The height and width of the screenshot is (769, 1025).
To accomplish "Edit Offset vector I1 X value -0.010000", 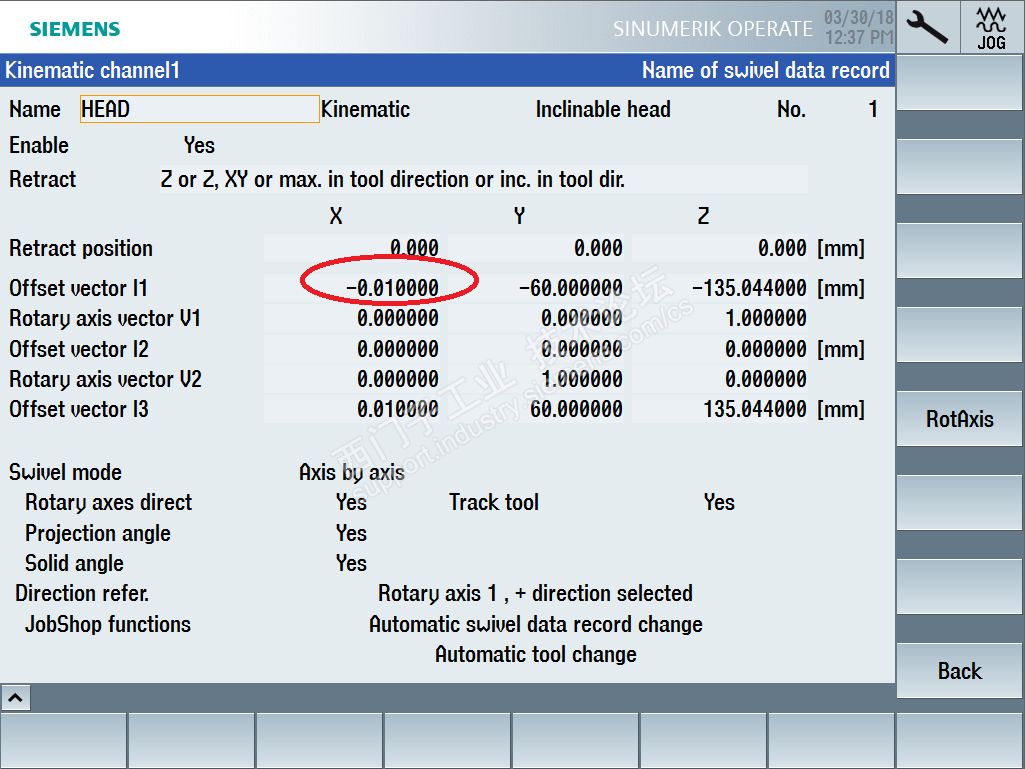I will coord(352,288).
